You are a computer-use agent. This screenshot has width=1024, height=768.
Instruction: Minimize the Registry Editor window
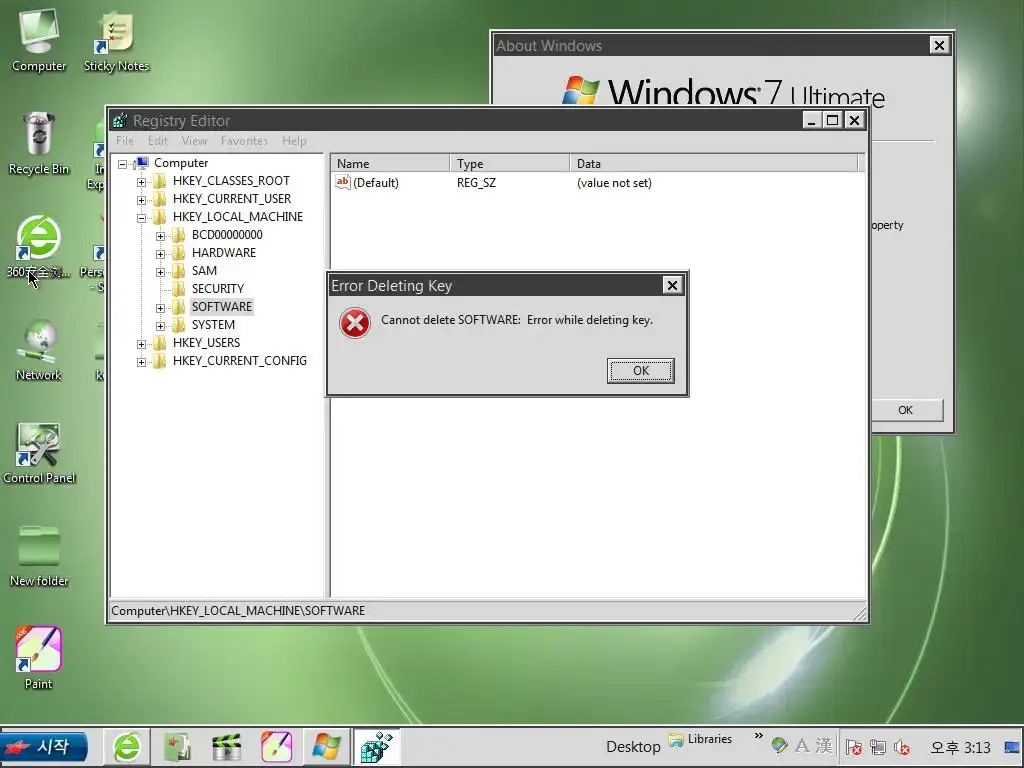pyautogui.click(x=811, y=120)
